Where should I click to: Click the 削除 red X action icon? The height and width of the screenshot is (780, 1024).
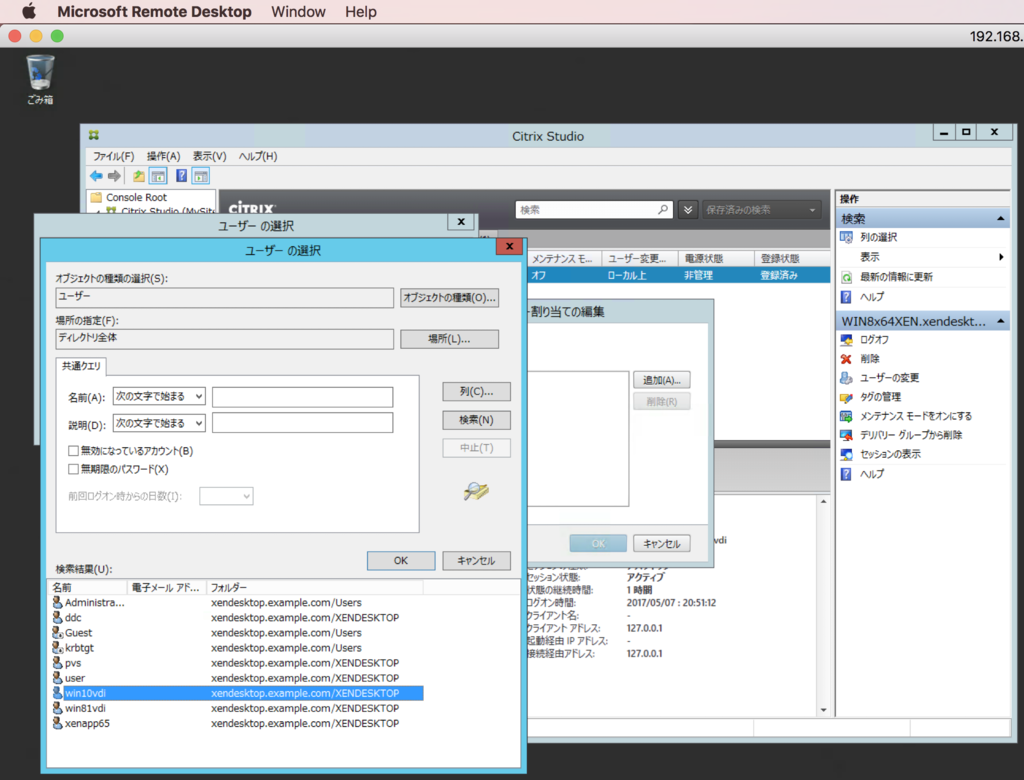[x=846, y=359]
